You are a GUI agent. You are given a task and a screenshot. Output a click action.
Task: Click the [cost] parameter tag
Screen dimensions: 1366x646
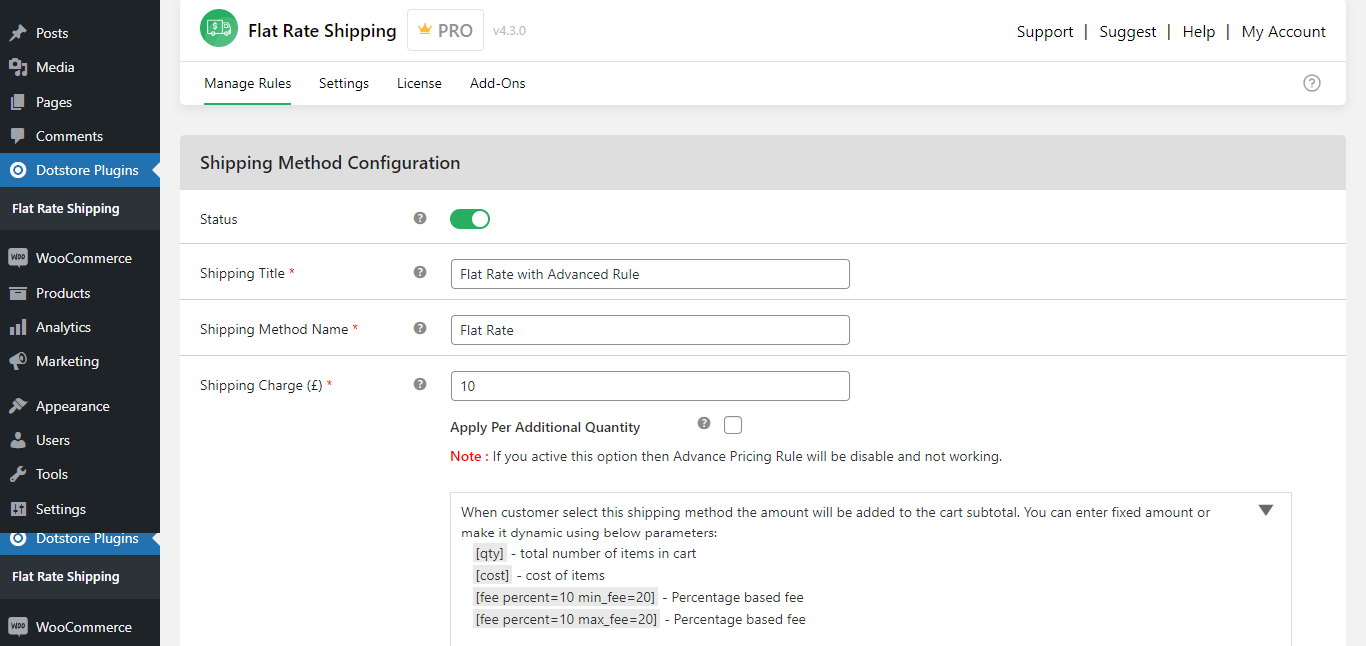click(x=493, y=575)
